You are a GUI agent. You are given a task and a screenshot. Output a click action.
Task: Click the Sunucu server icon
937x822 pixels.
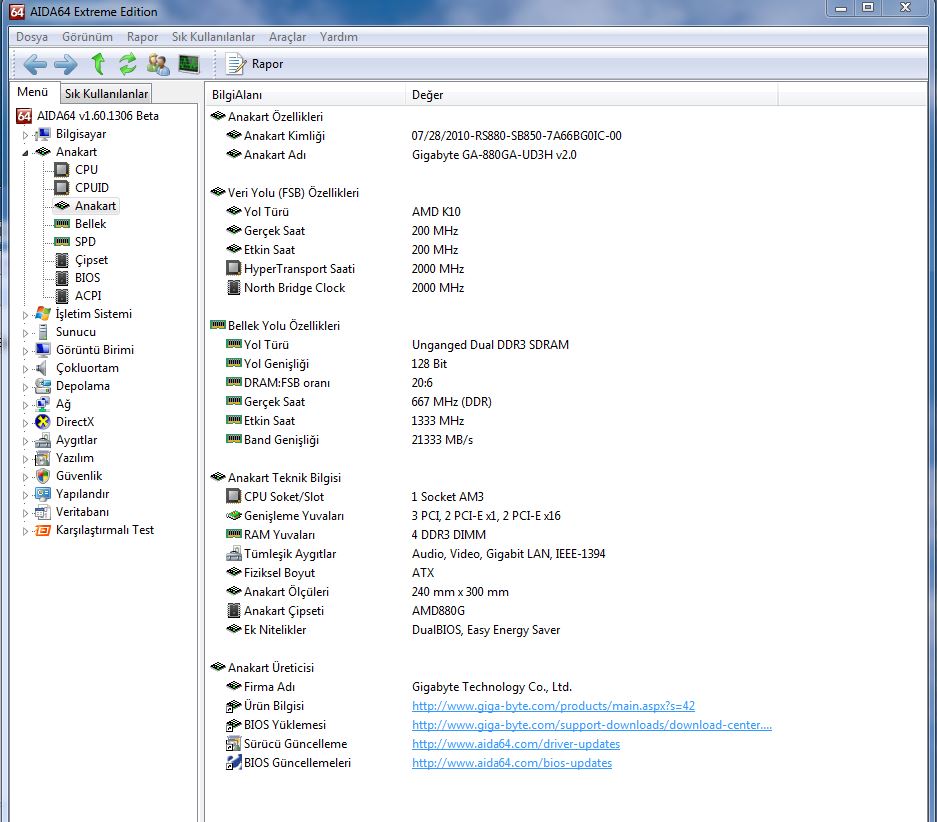43,332
